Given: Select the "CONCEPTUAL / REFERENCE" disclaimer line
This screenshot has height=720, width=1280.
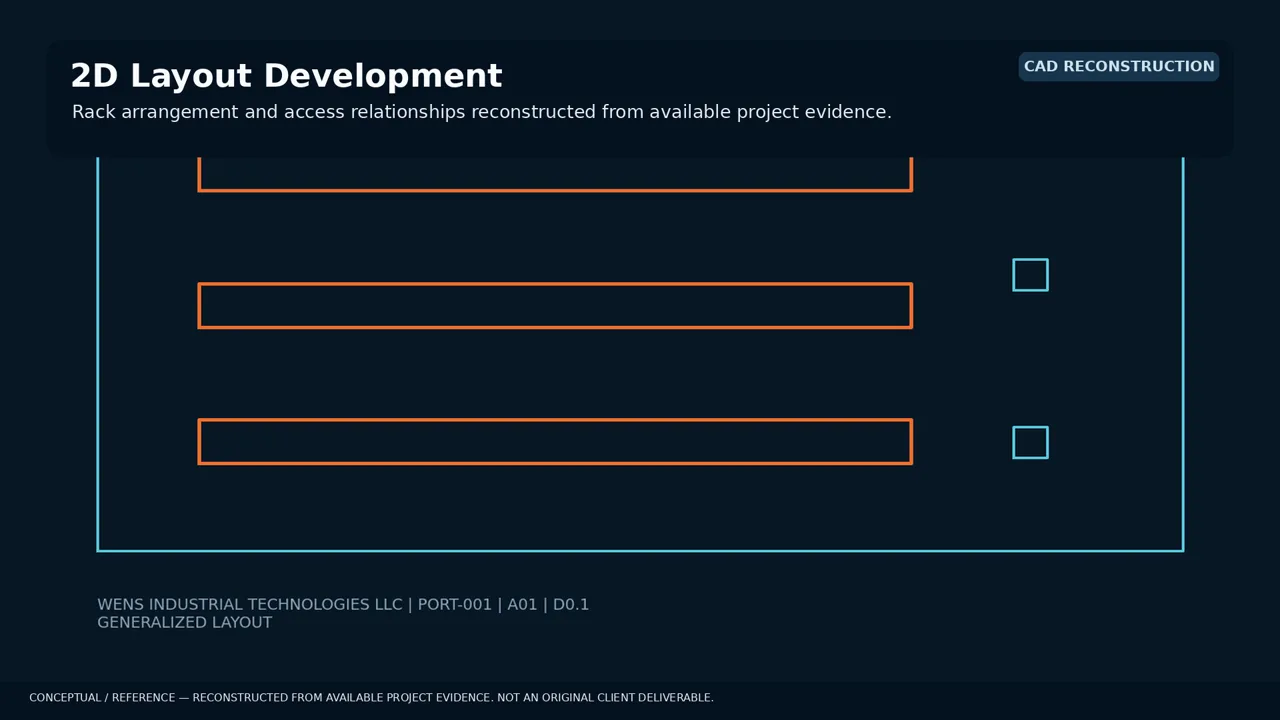Looking at the screenshot, I should click(x=371, y=698).
